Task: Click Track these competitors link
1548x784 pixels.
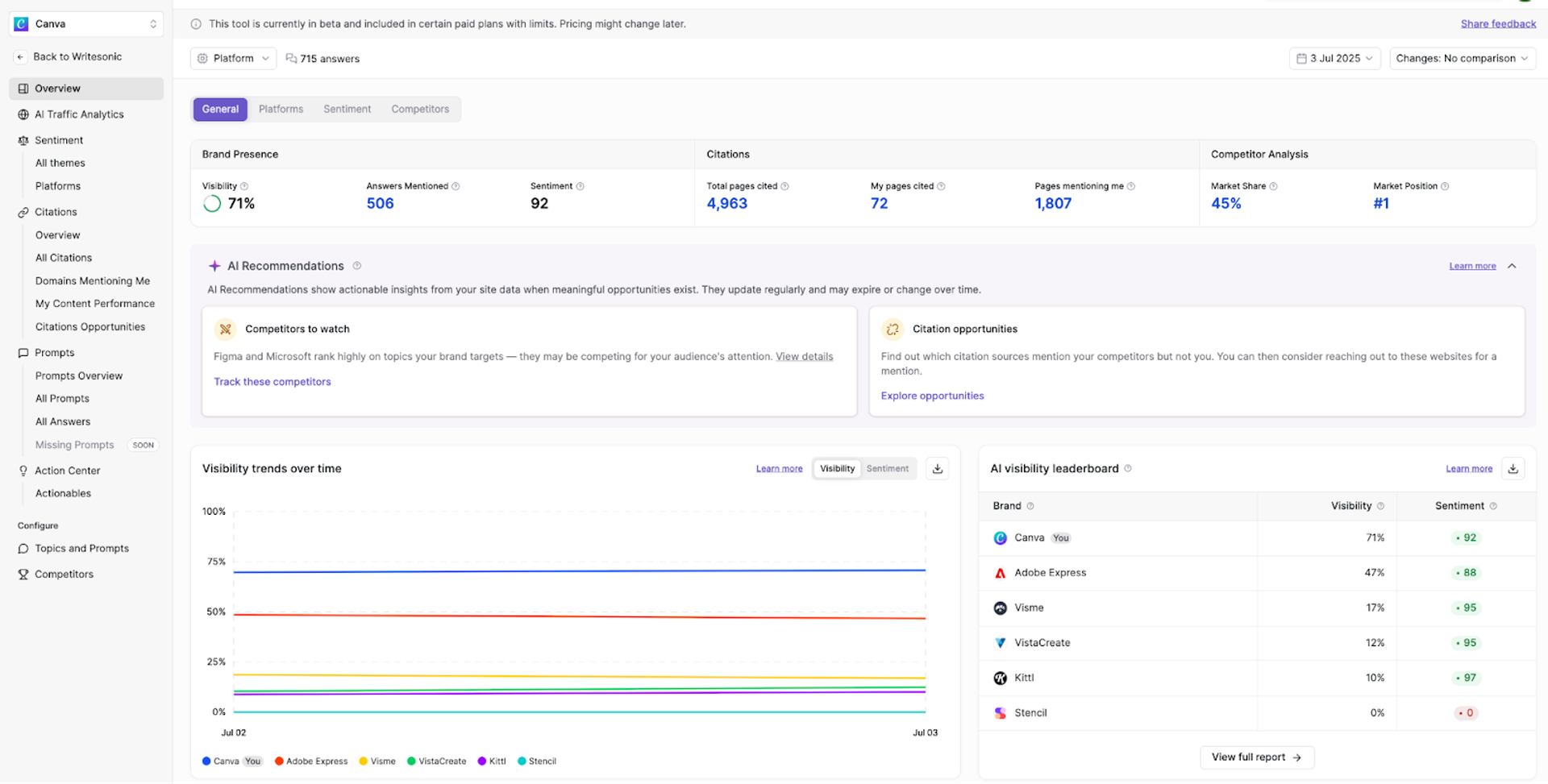Action: pyautogui.click(x=273, y=382)
